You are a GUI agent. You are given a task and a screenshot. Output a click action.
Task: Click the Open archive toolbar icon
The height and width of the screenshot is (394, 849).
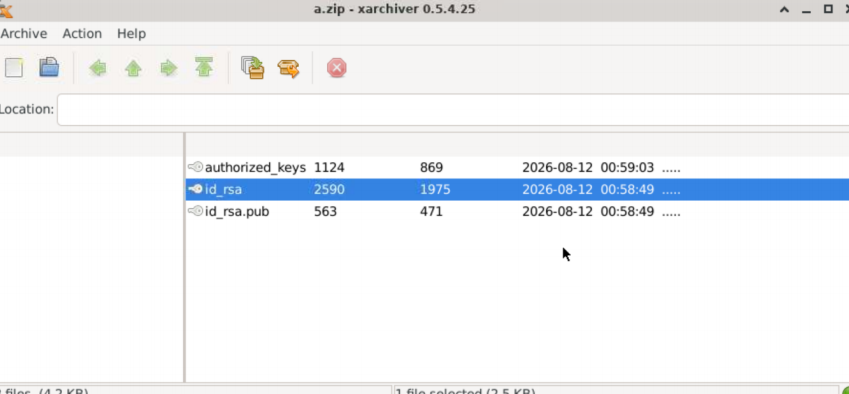[49, 68]
